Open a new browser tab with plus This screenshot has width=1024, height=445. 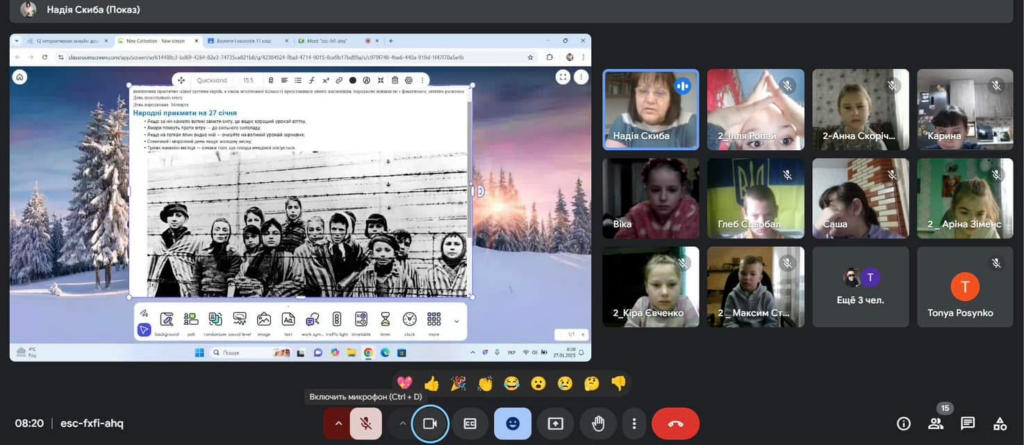pos(391,41)
